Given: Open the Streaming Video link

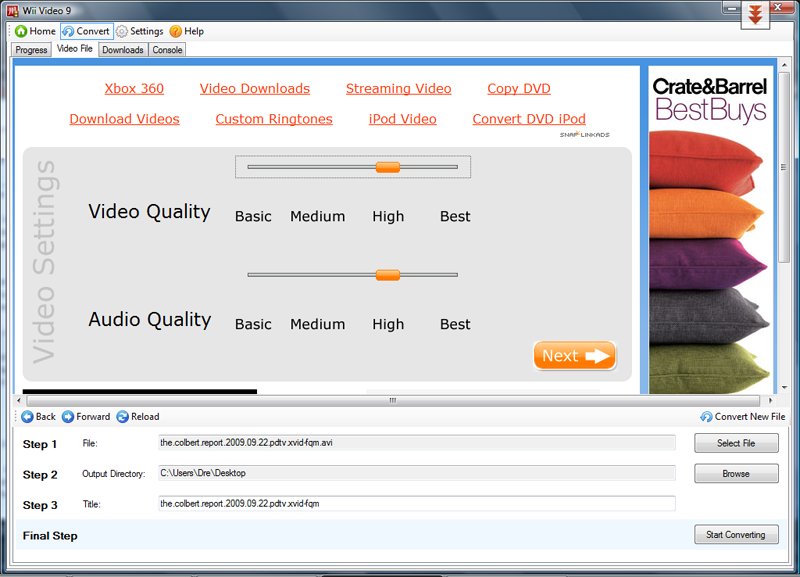Looking at the screenshot, I should coord(398,89).
